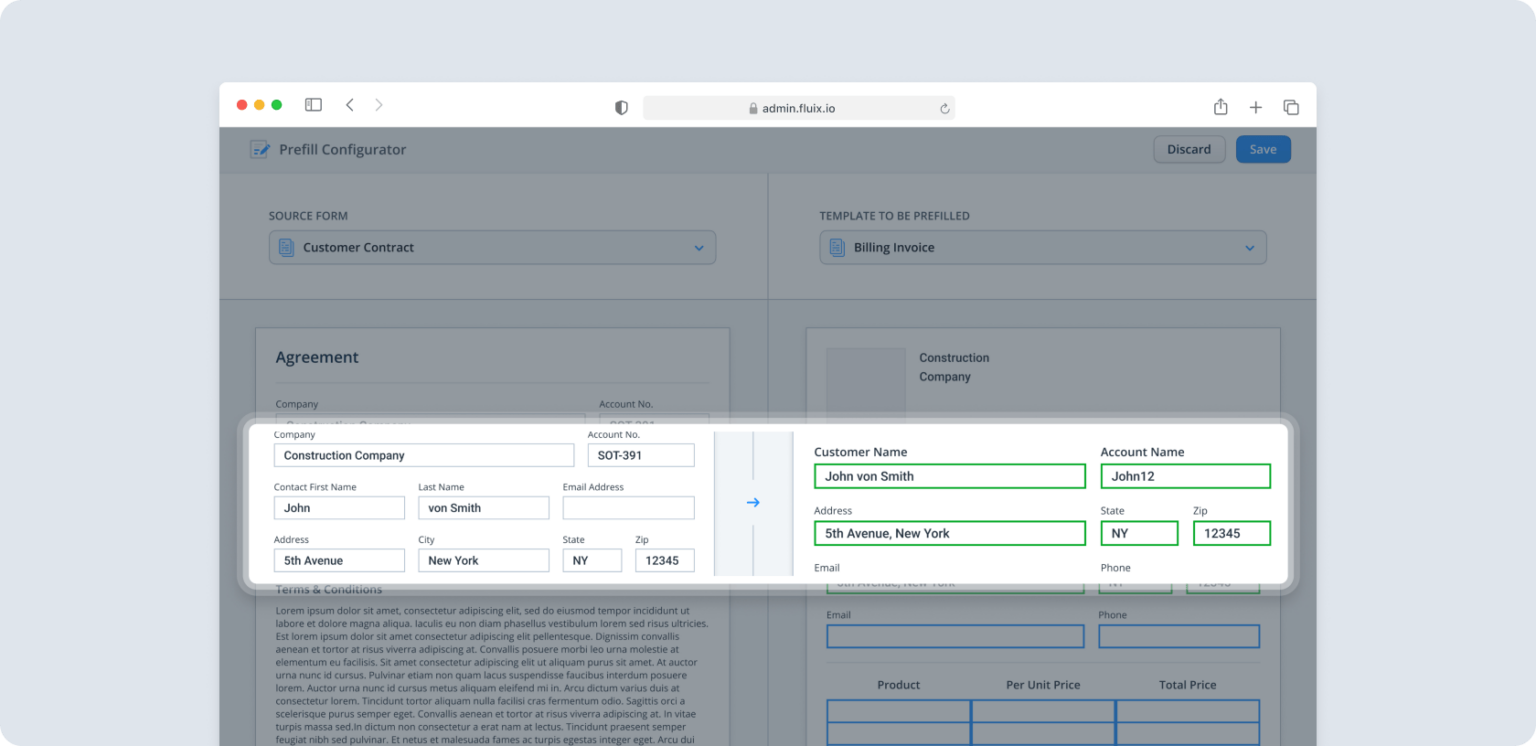Toggle the Safari sidebar icon

[313, 105]
